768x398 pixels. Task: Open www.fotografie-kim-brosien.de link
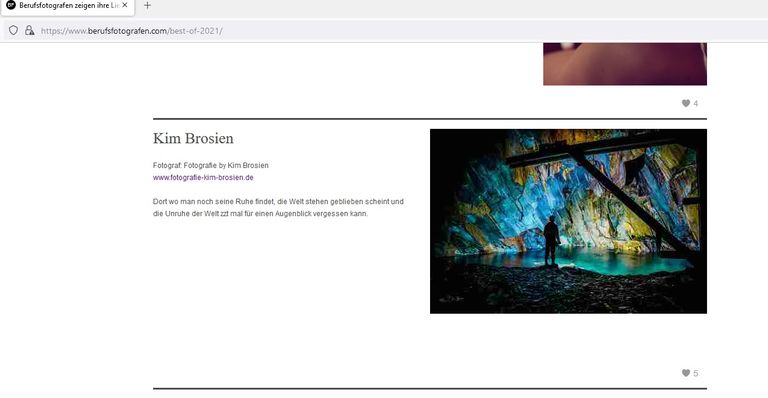point(203,177)
